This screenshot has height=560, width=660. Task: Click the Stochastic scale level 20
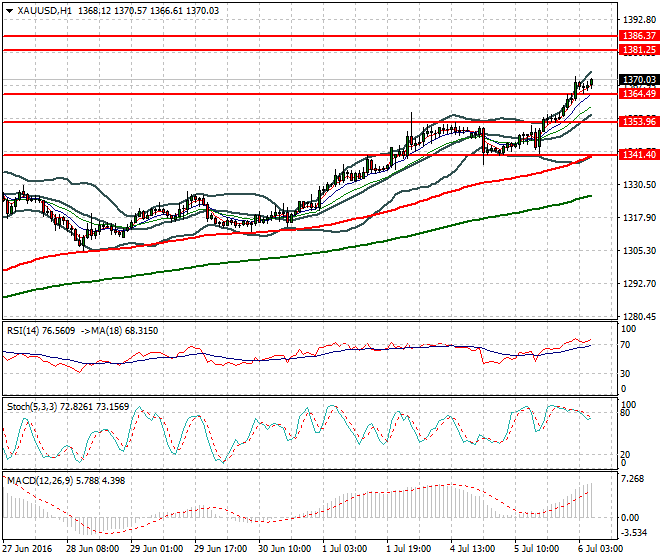[x=625, y=455]
